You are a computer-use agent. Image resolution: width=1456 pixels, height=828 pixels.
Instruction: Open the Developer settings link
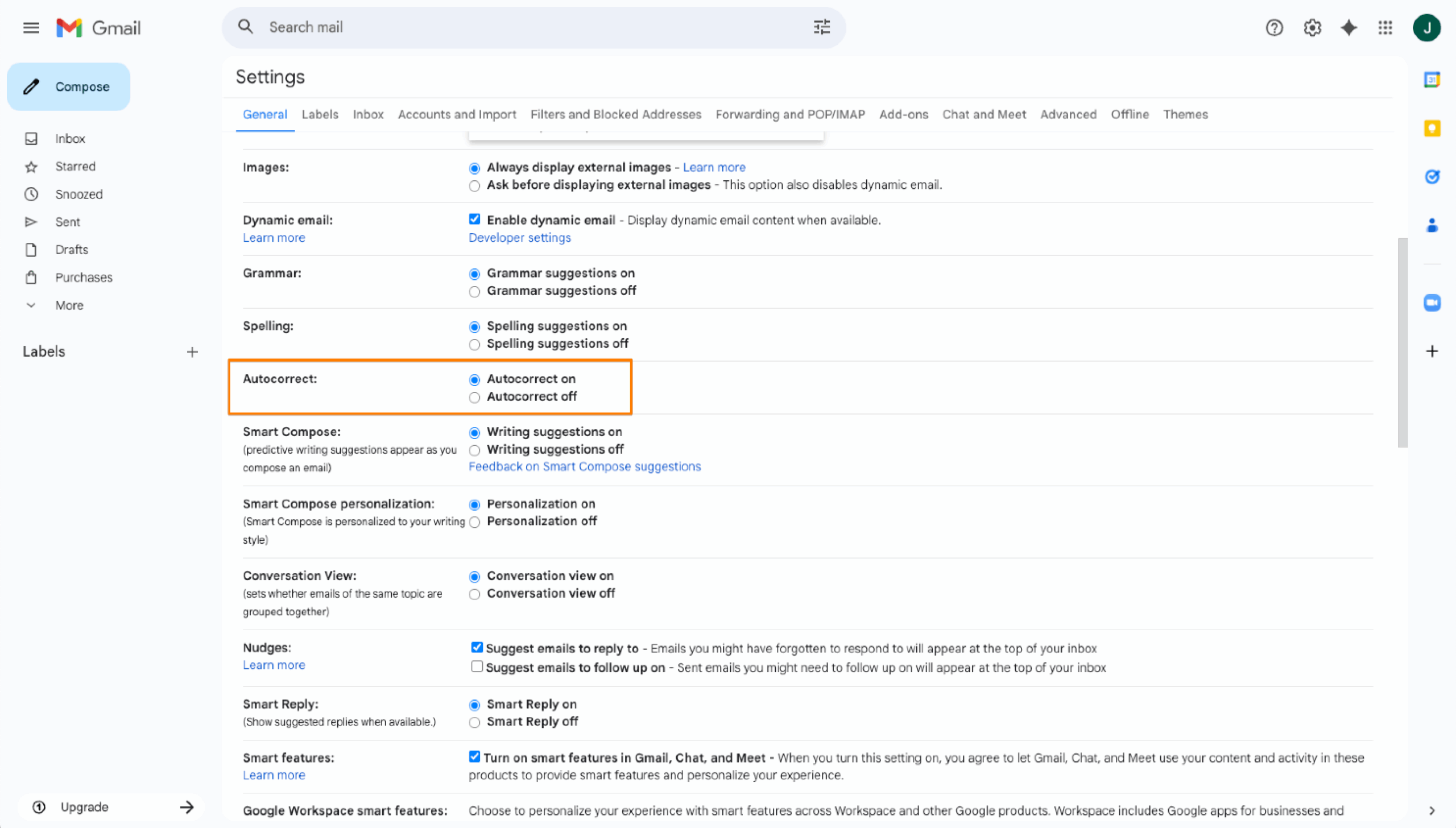click(x=519, y=238)
